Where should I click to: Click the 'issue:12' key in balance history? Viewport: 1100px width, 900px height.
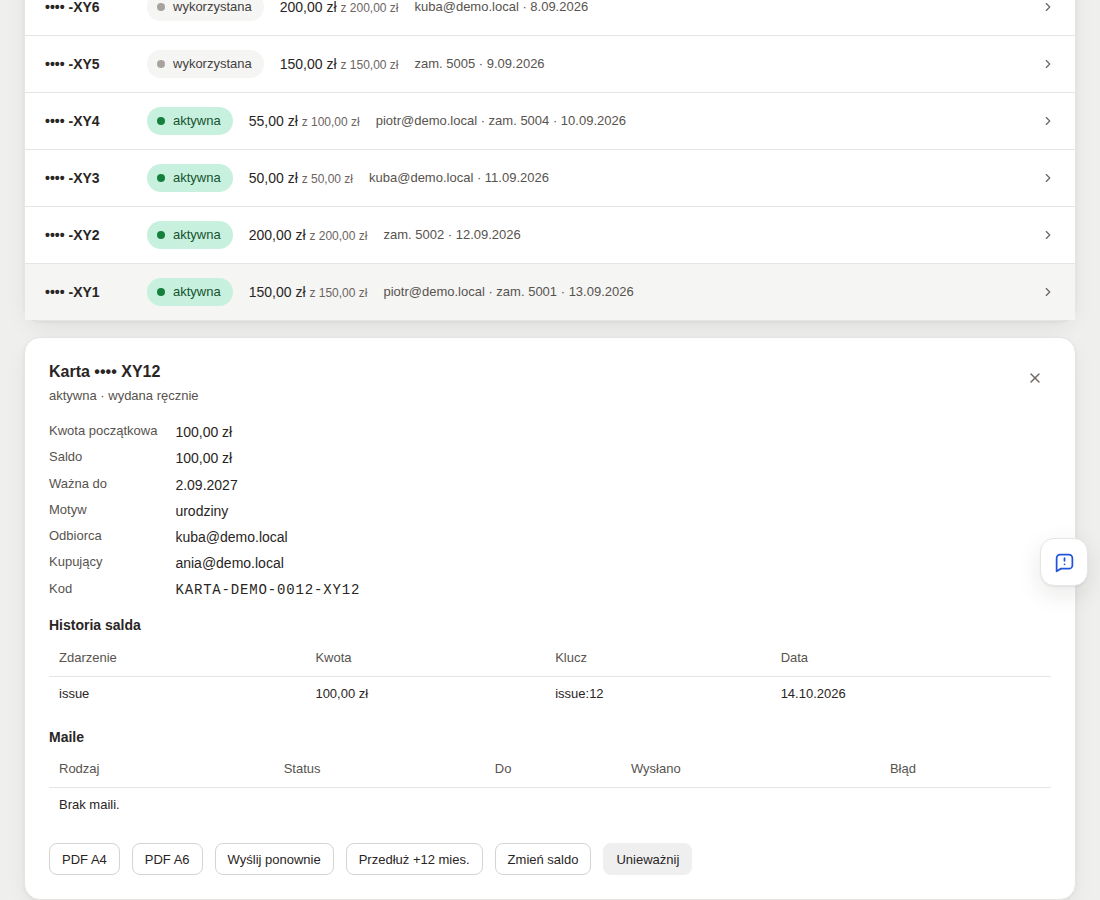(579, 694)
